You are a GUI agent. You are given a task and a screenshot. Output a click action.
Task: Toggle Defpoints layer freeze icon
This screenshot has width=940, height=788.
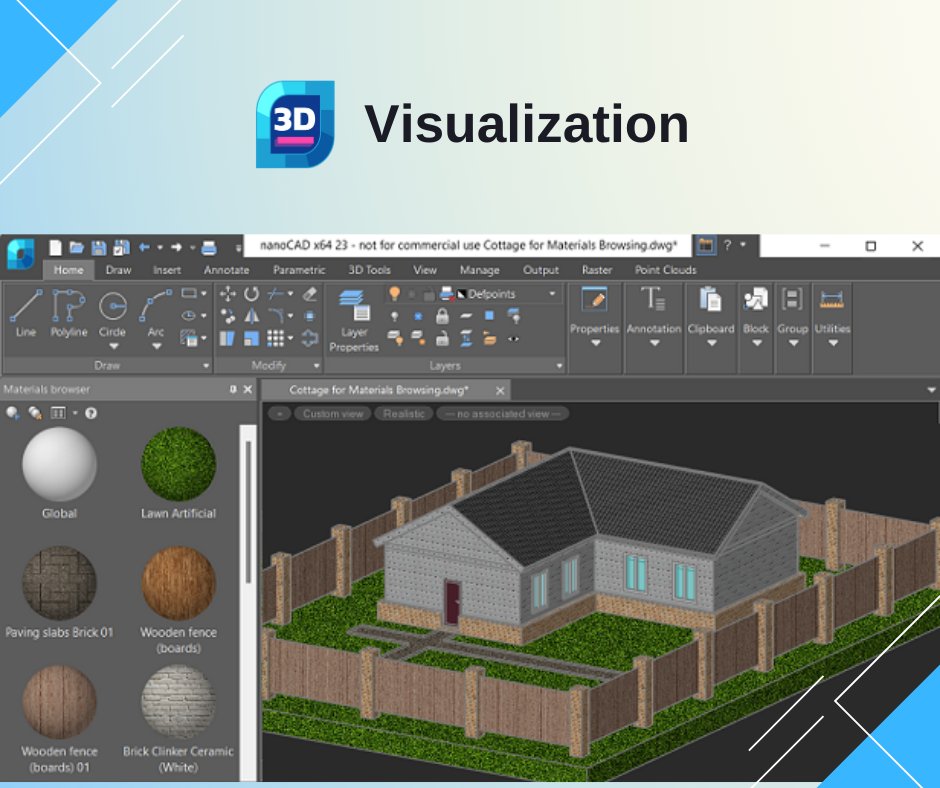click(x=412, y=294)
